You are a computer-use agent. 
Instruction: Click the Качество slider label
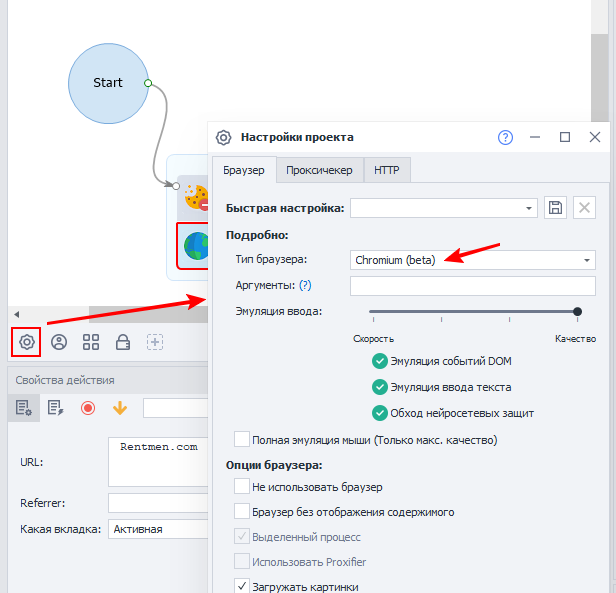(x=575, y=339)
